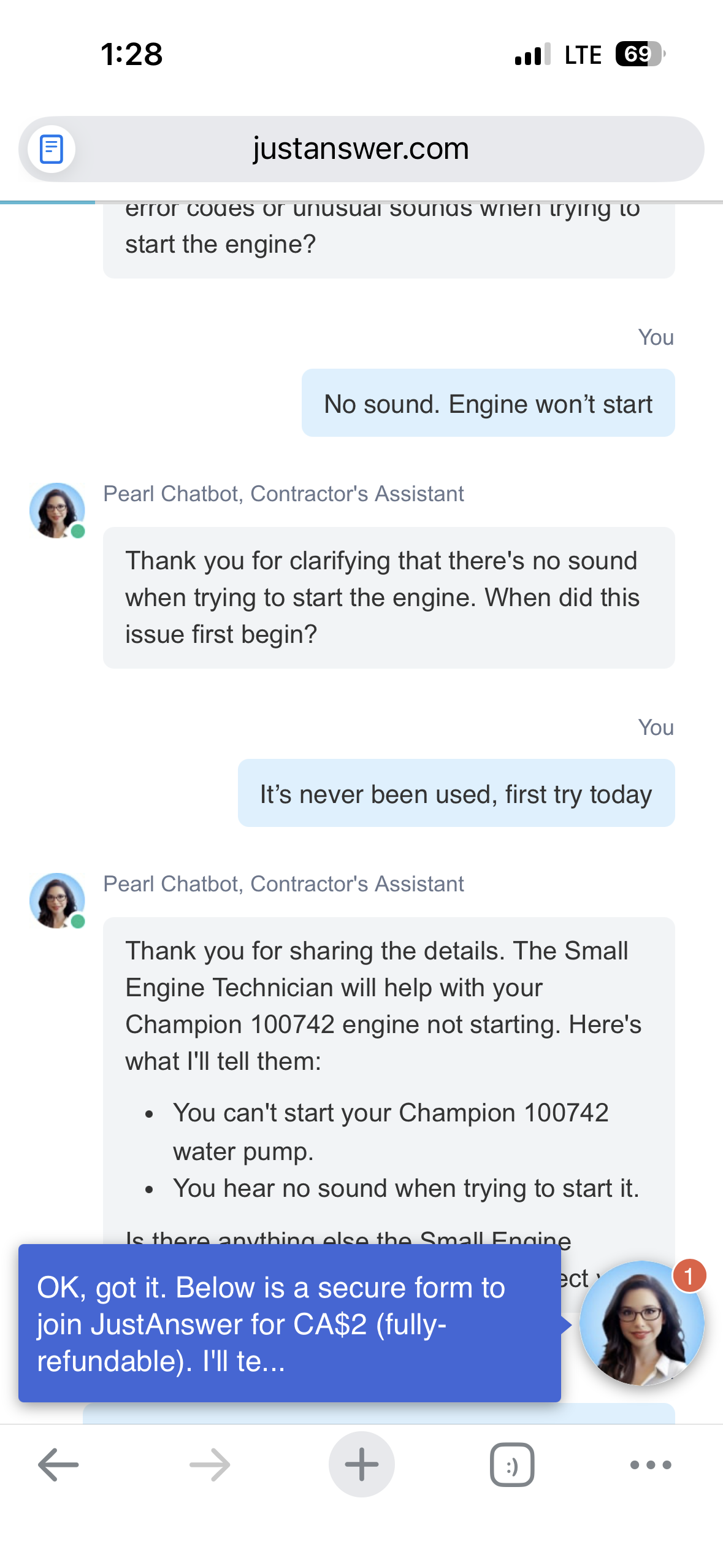Tap Pearl avatar beside first-begin question

[x=57, y=510]
